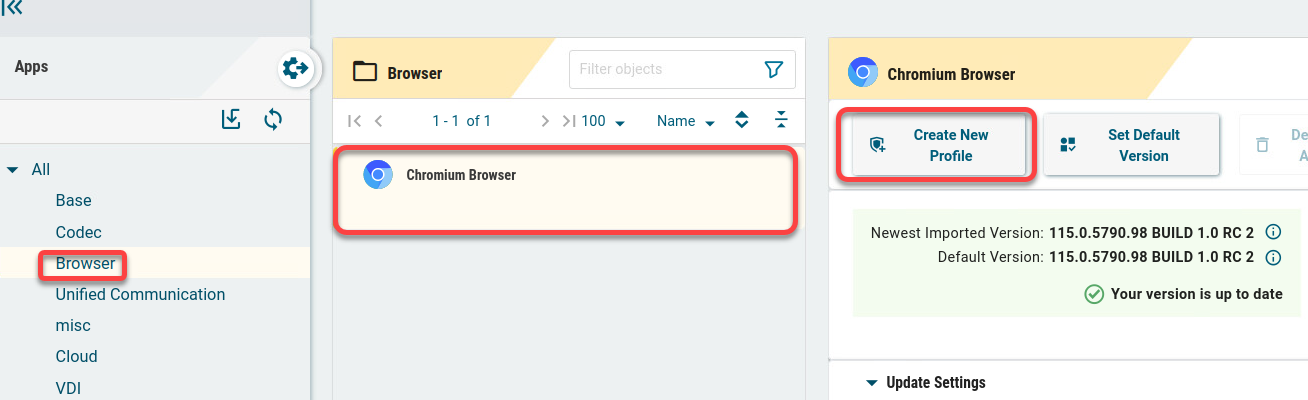Open the page size 100 dropdown
This screenshot has height=400, width=1308.
point(602,121)
